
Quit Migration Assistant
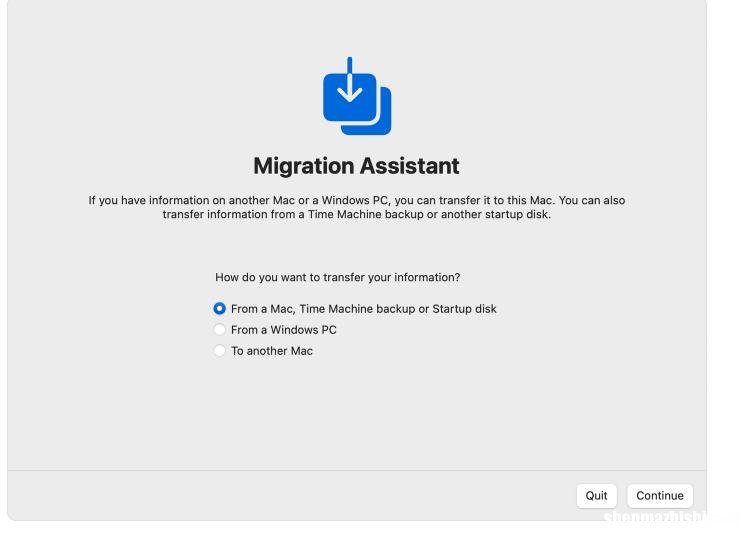[x=596, y=496]
